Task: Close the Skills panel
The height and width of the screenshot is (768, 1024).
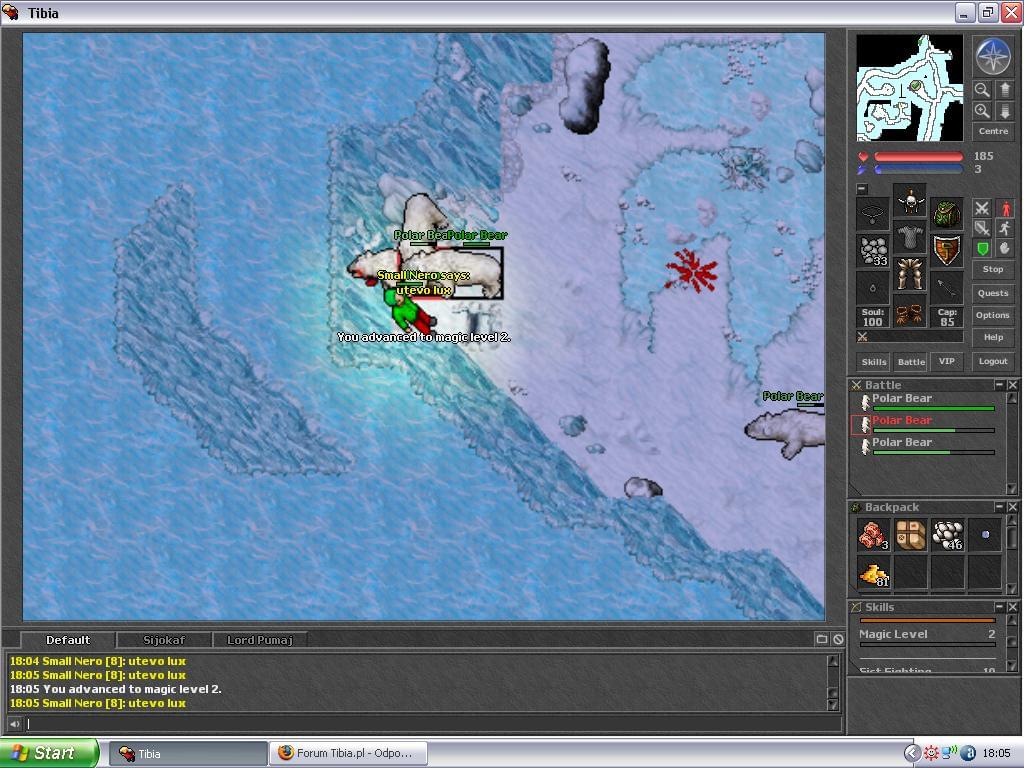Action: coord(1012,607)
